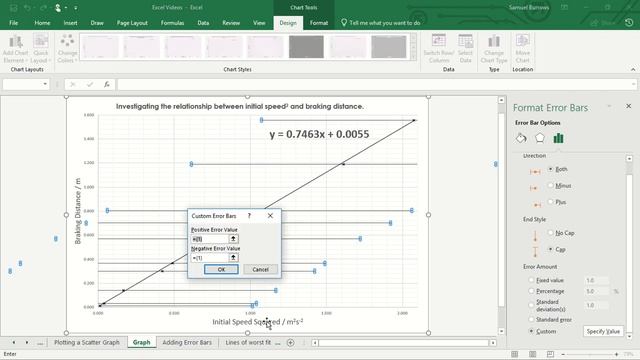Select Standard error option
This screenshot has height=360, width=640.
tap(531, 320)
